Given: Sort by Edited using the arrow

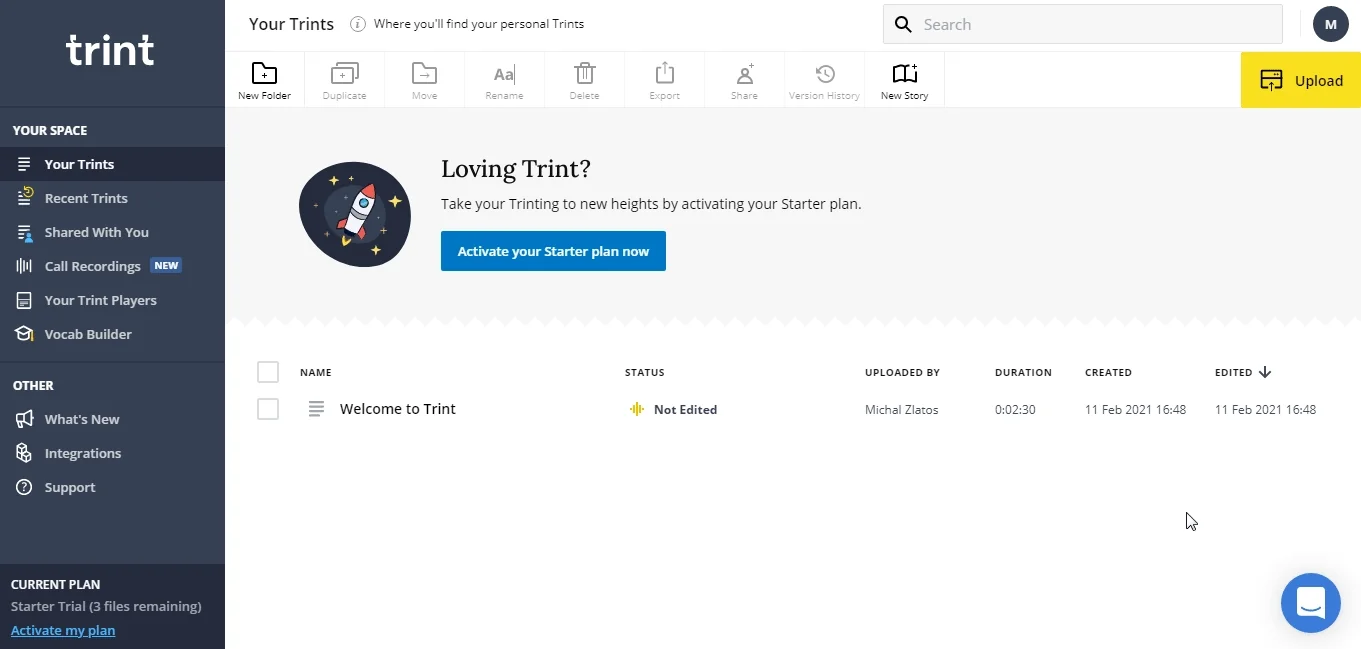Looking at the screenshot, I should pyautogui.click(x=1265, y=372).
